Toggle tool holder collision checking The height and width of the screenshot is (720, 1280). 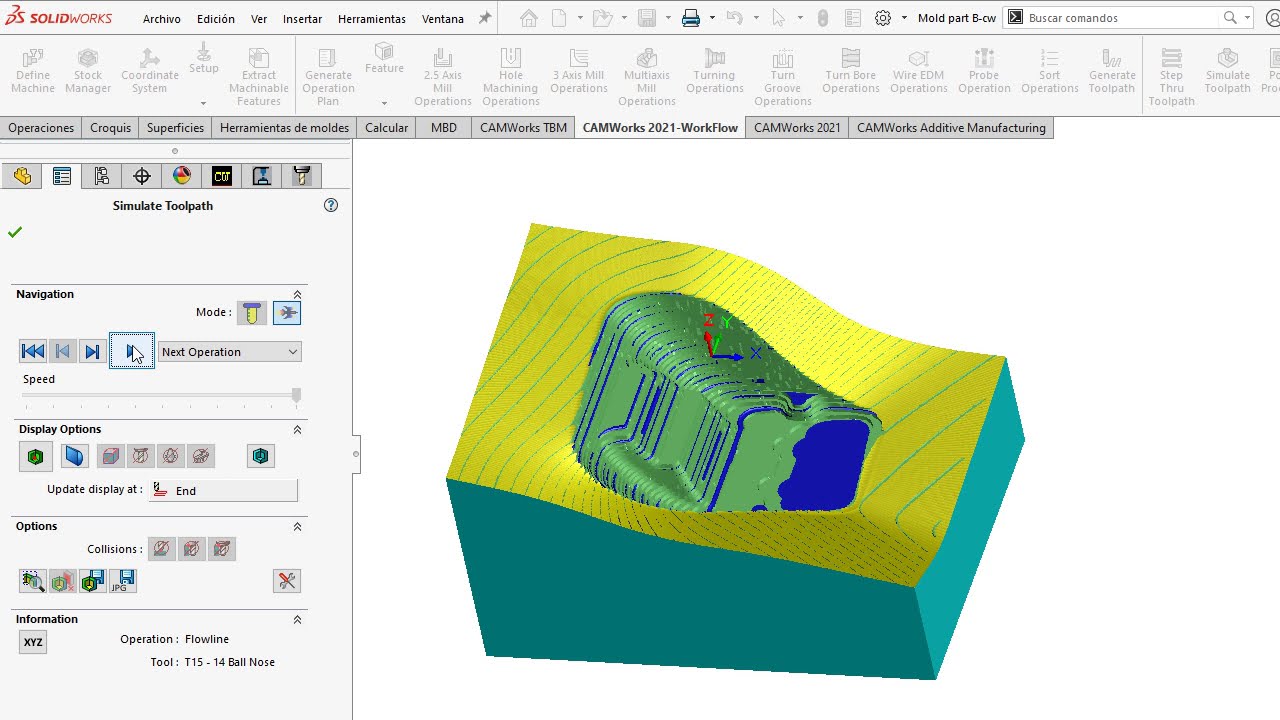222,549
